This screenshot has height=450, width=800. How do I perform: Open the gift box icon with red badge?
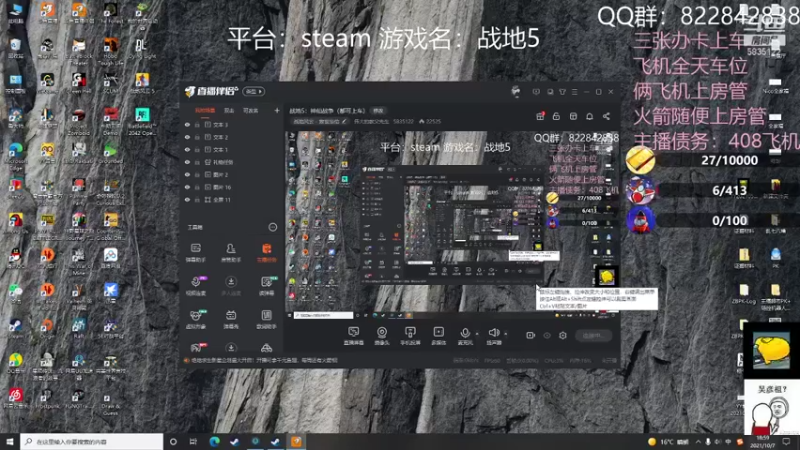point(540,116)
